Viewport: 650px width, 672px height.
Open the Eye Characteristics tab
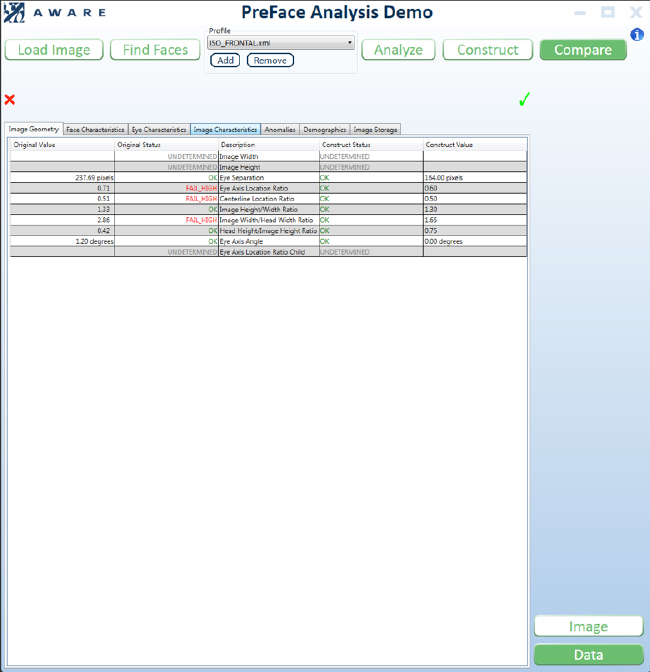point(159,129)
